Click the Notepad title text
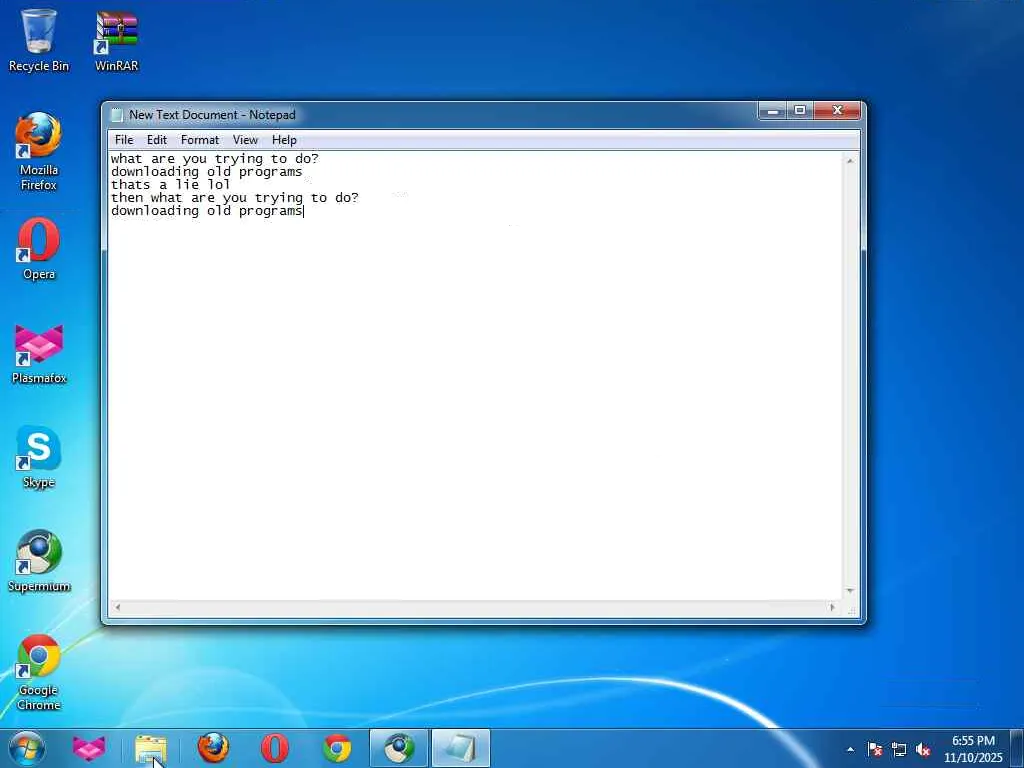Screen dimensions: 1024x768 coord(212,115)
